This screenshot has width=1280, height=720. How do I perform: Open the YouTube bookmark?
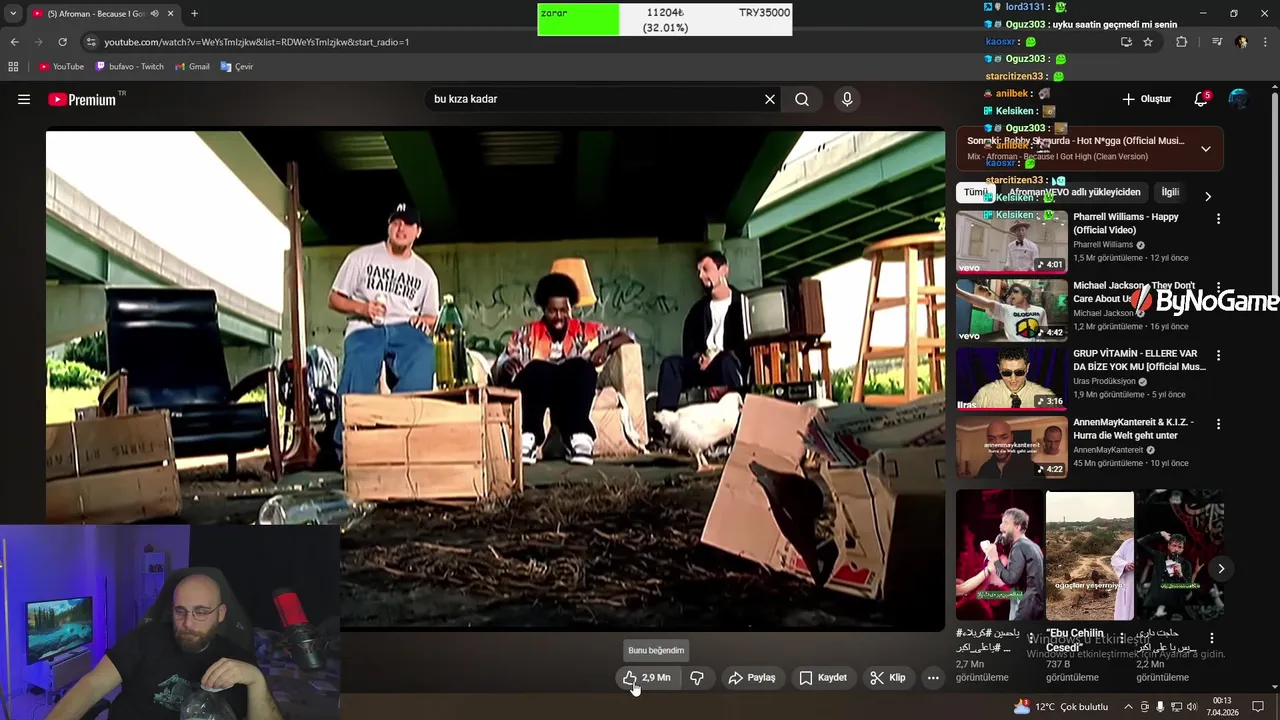(x=61, y=67)
